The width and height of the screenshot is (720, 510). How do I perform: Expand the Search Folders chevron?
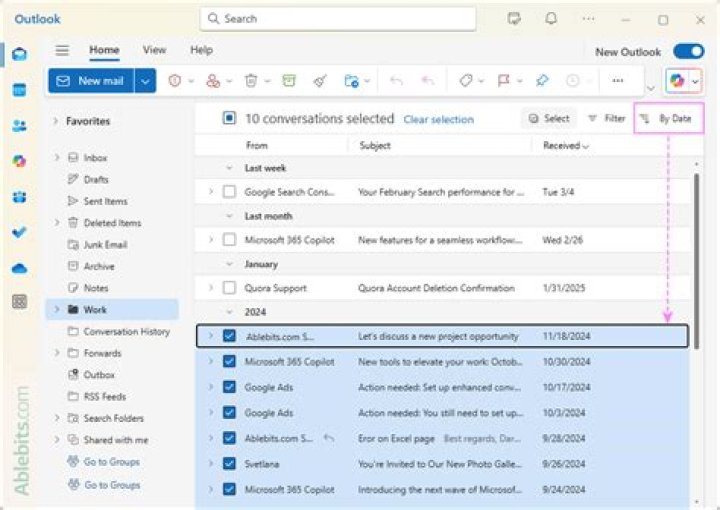pos(56,418)
